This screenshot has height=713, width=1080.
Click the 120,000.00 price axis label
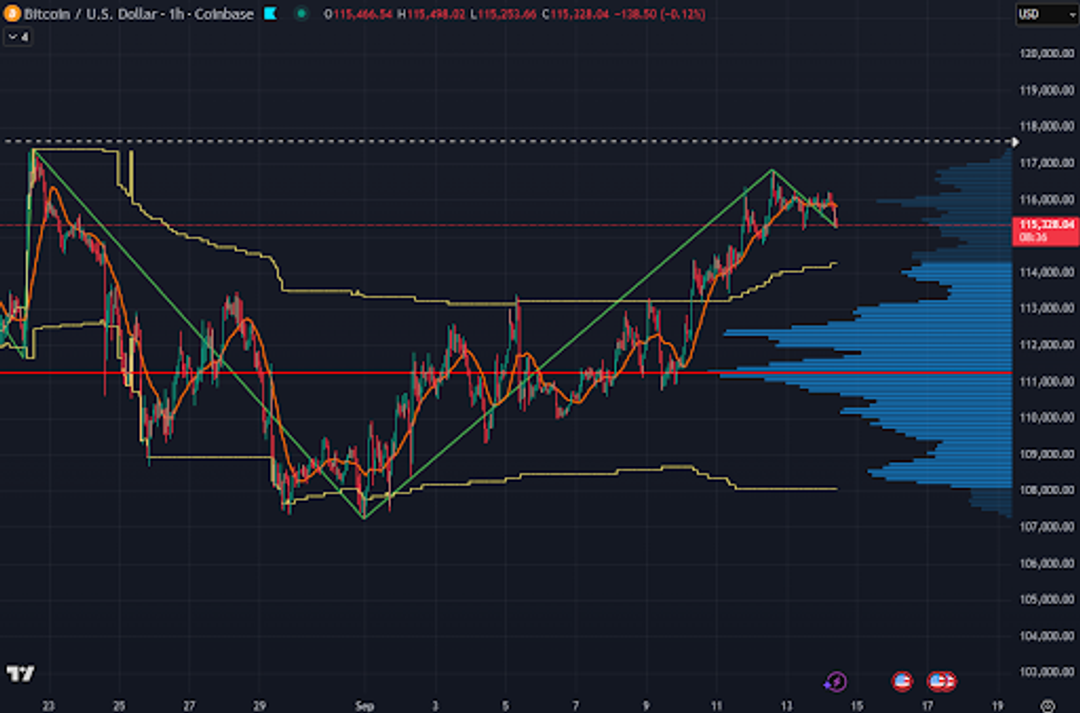tap(1046, 53)
